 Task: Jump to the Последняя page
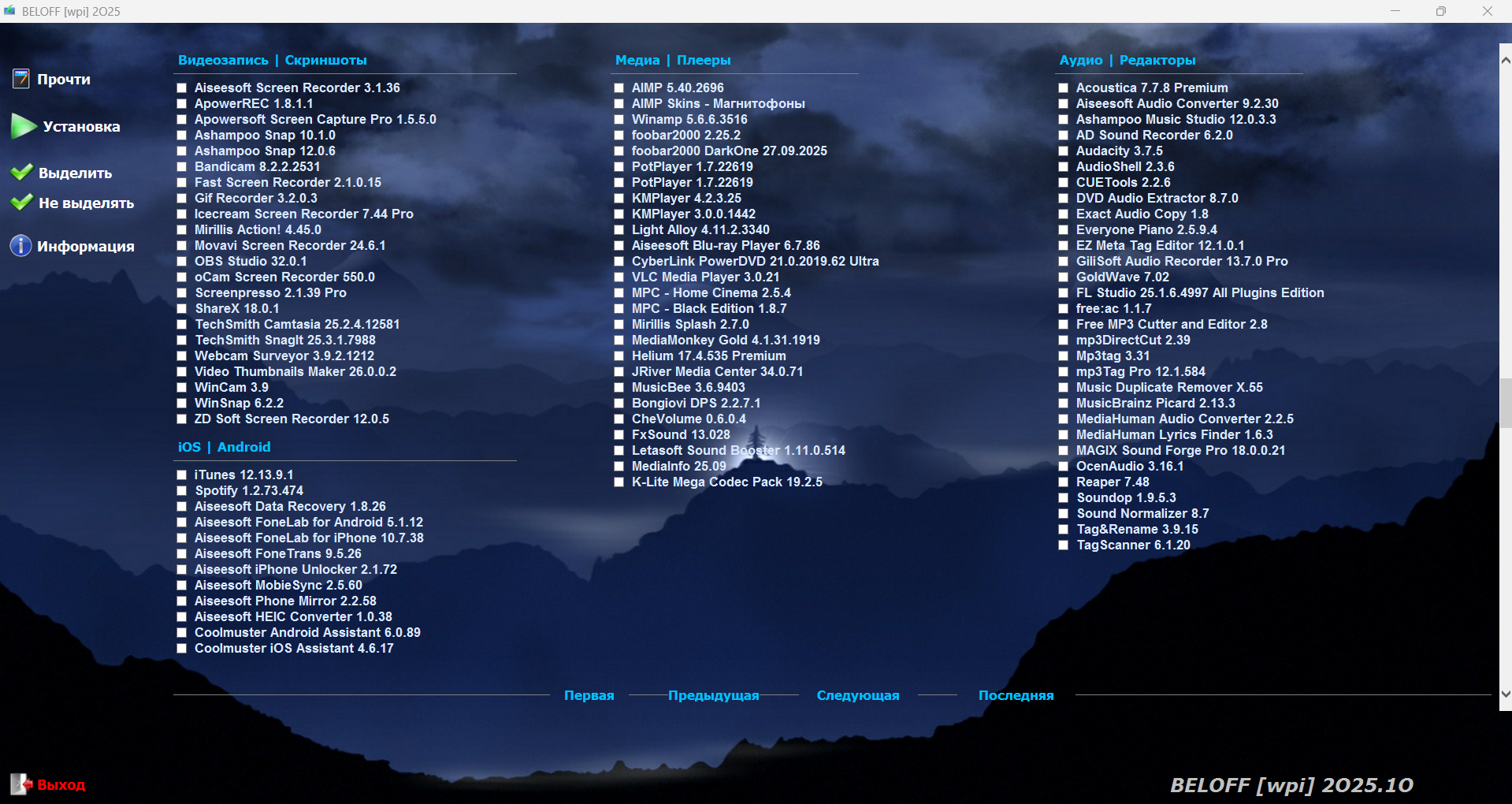pos(1016,695)
